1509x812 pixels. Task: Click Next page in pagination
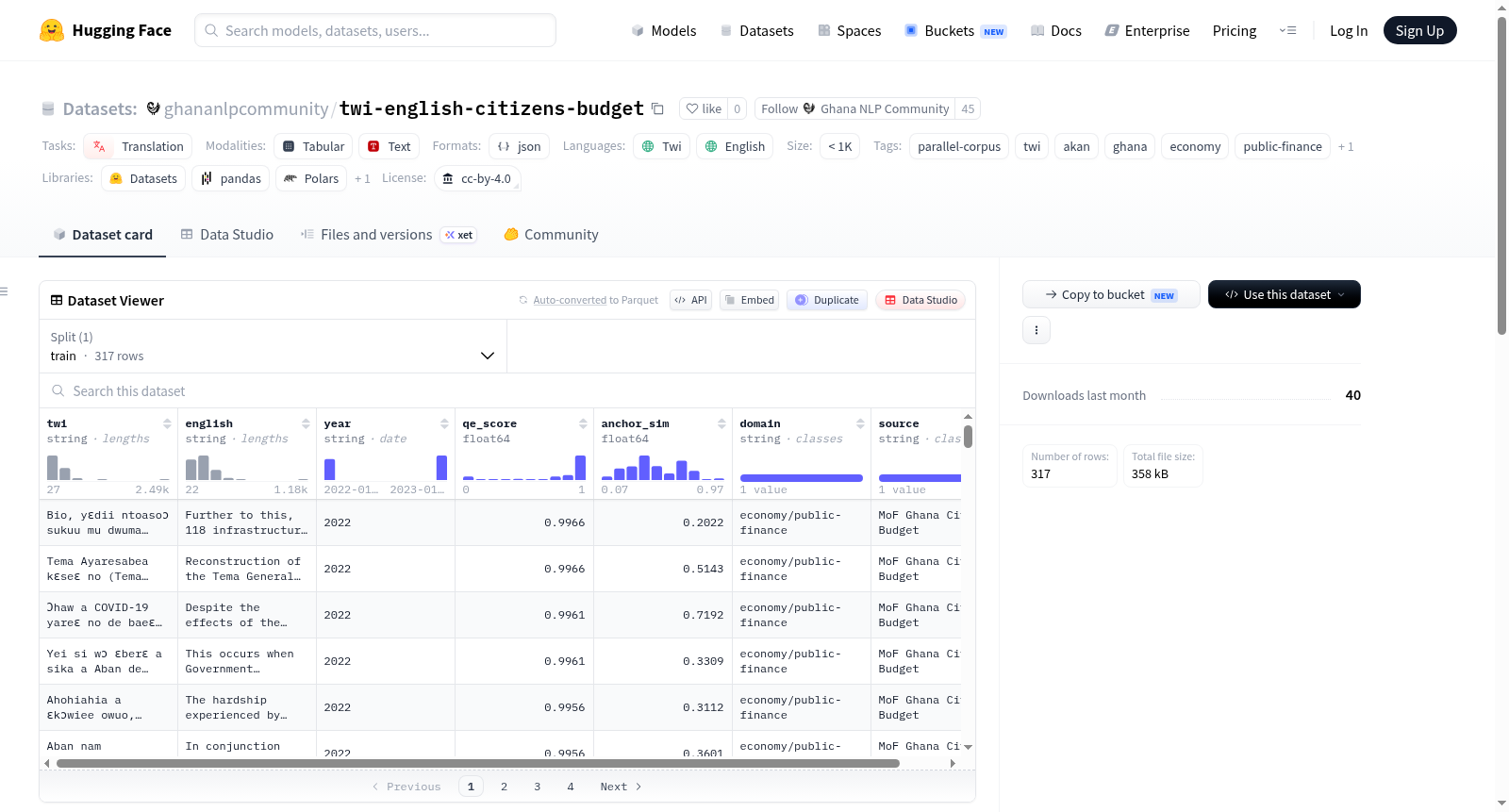click(x=621, y=787)
